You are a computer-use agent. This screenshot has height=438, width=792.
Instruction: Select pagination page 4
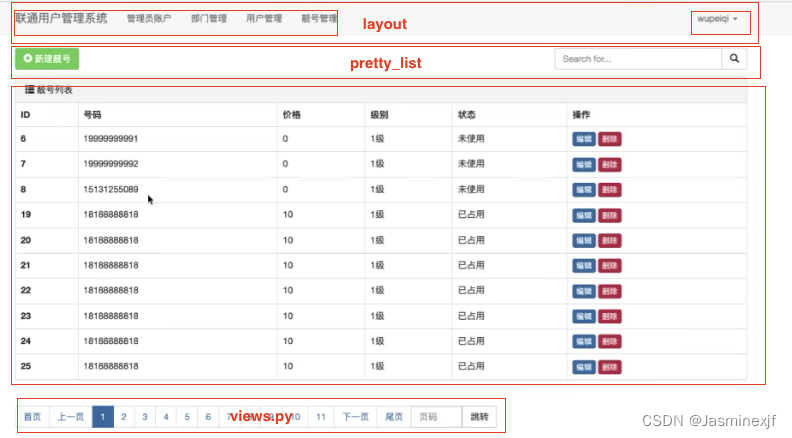pyautogui.click(x=166, y=417)
